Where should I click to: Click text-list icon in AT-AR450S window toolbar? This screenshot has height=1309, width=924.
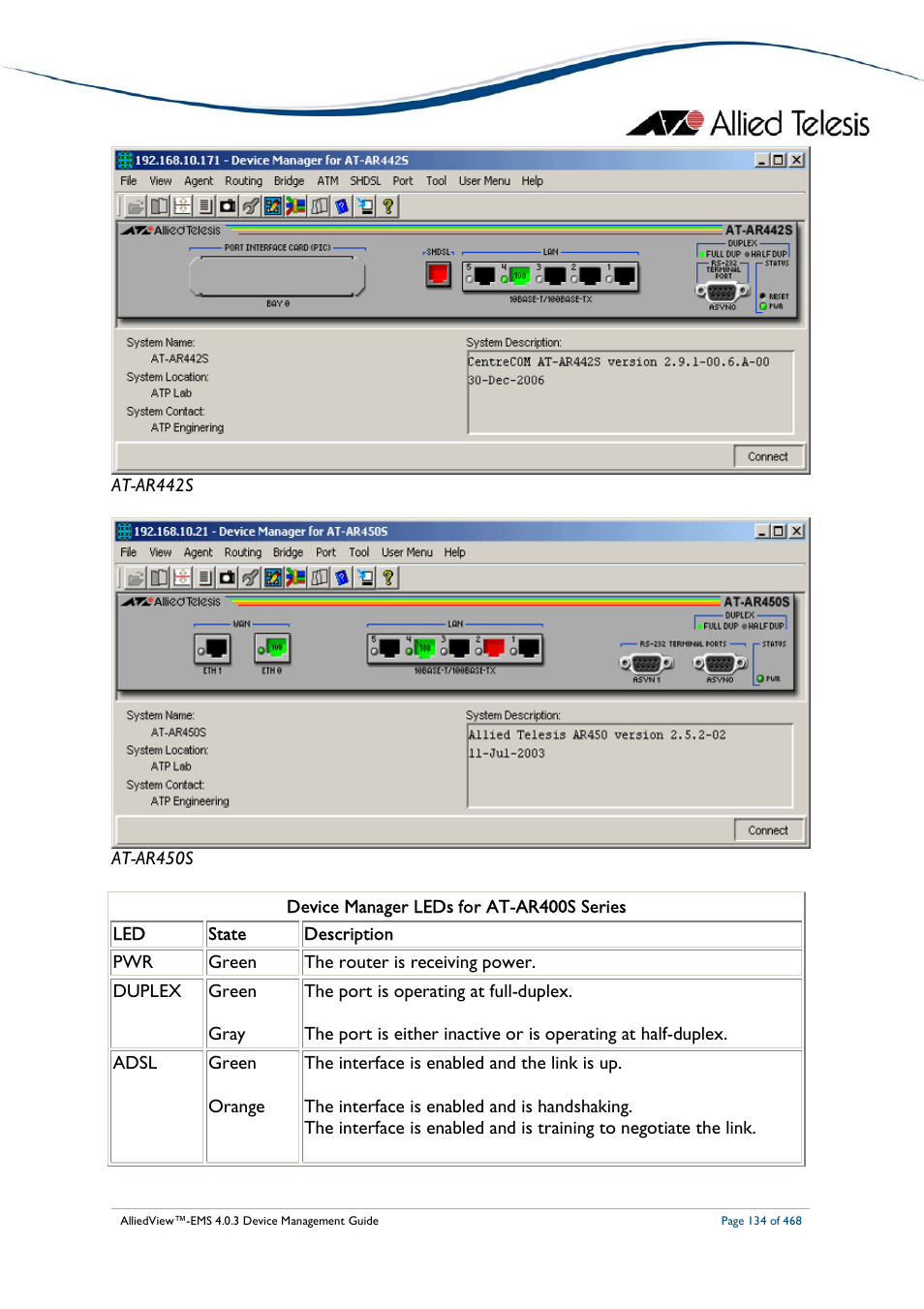pyautogui.click(x=204, y=578)
